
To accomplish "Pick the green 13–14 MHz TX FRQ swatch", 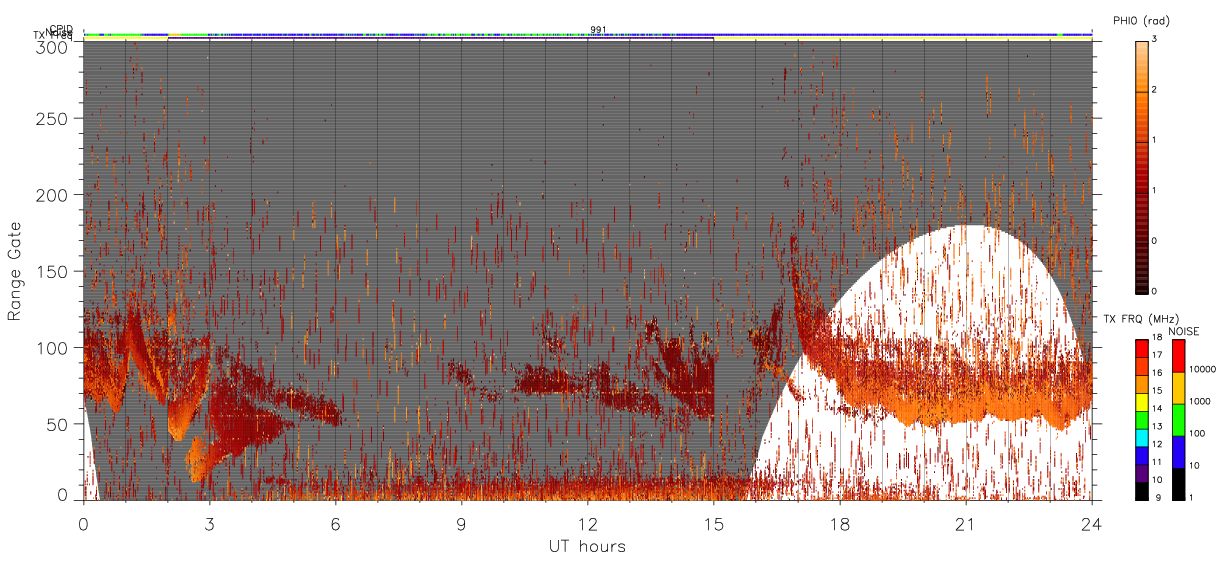I will click(1142, 419).
